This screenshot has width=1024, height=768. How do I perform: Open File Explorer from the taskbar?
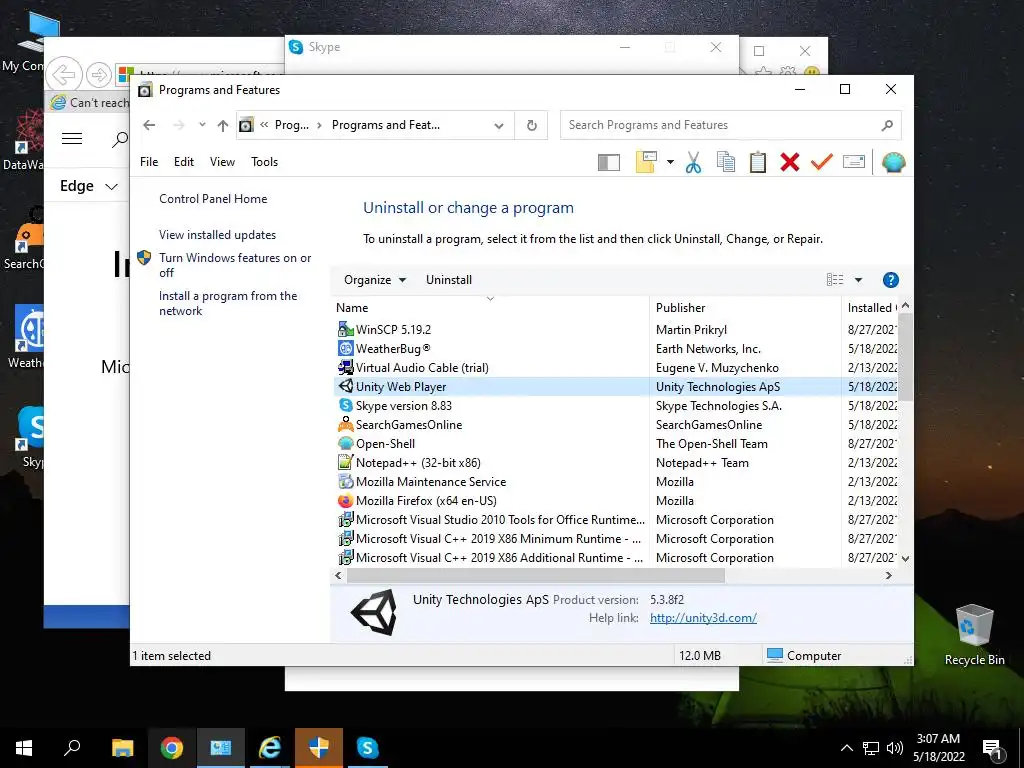(x=122, y=748)
